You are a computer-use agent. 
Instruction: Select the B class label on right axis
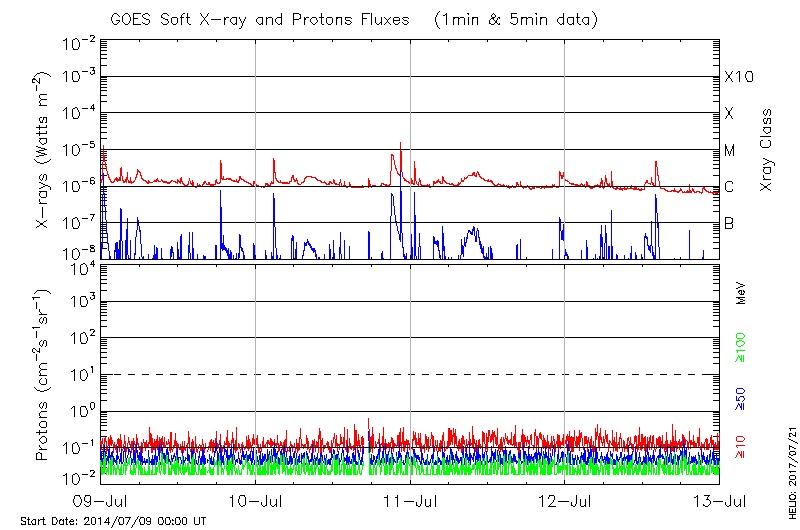[729, 224]
